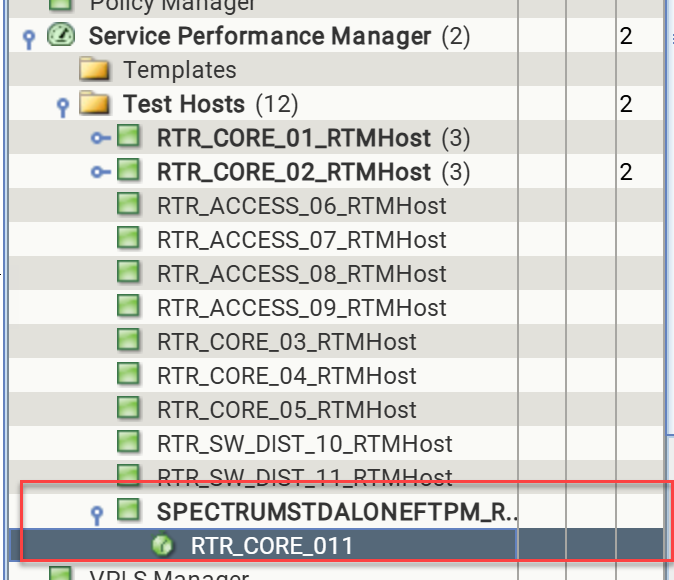Click the green icon of RTR_ACCESS_08_RTMHost
Viewport: 674px width, 580px height.
coord(128,272)
